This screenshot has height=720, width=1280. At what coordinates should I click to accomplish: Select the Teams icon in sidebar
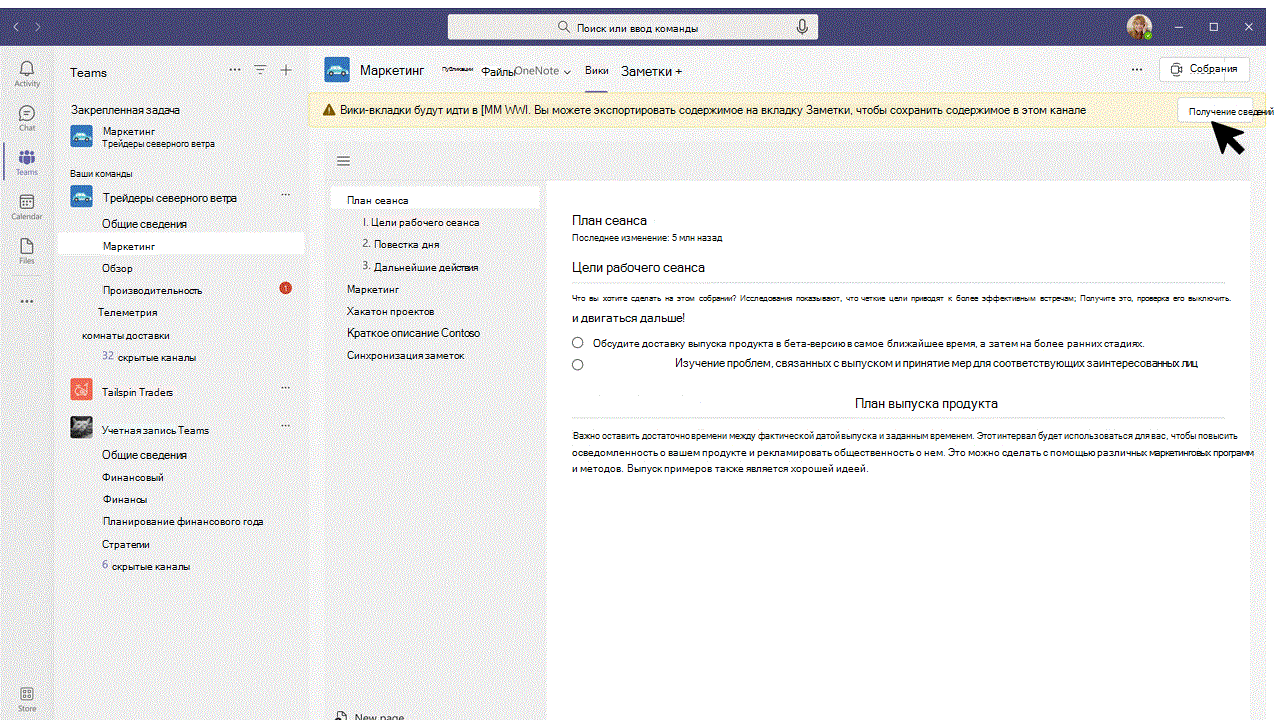27,162
